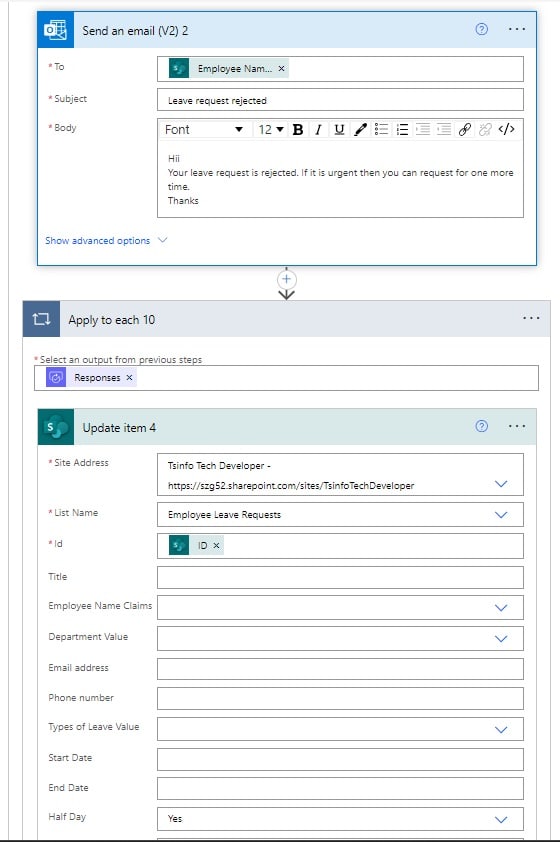Image resolution: width=560 pixels, height=842 pixels.
Task: Expand the Department Value dropdown
Action: coord(501,639)
